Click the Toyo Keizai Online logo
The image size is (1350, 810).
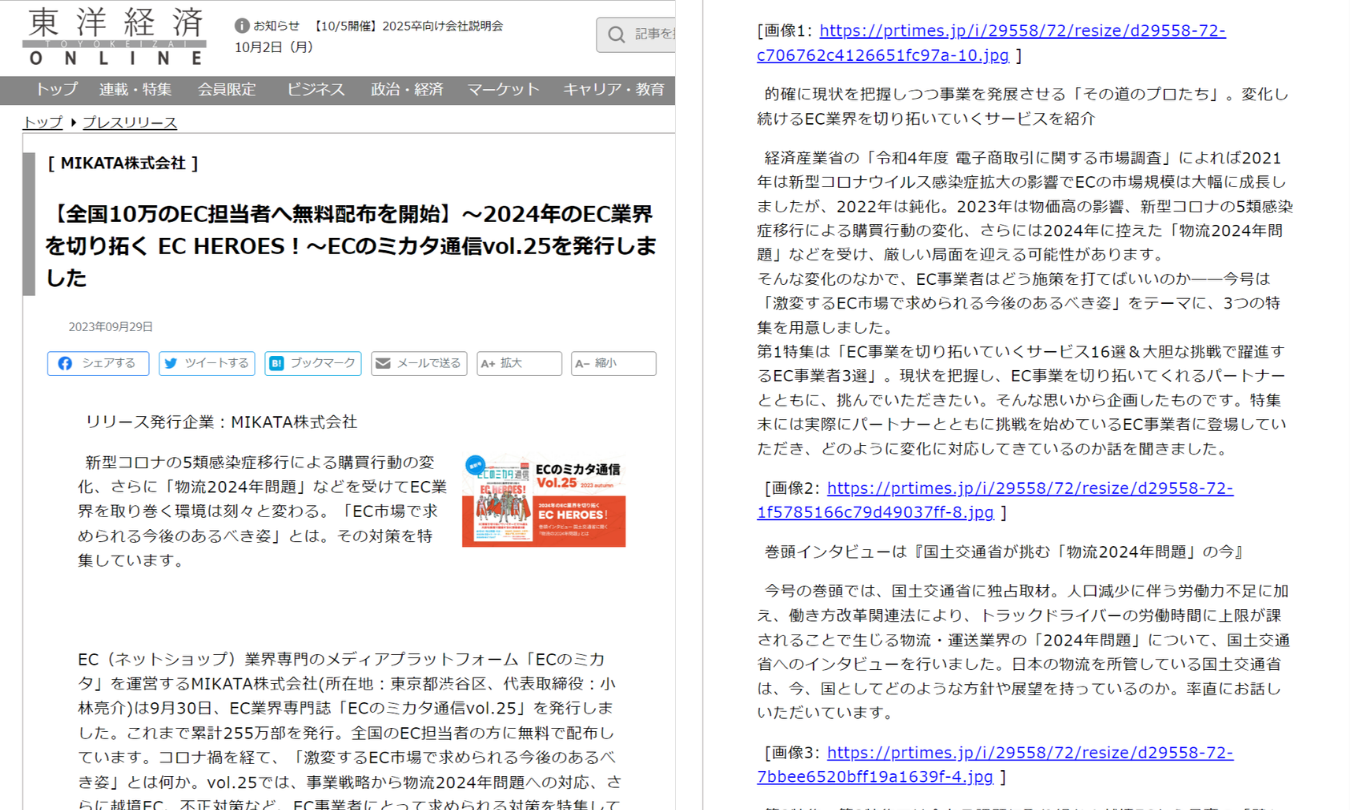click(x=115, y=36)
